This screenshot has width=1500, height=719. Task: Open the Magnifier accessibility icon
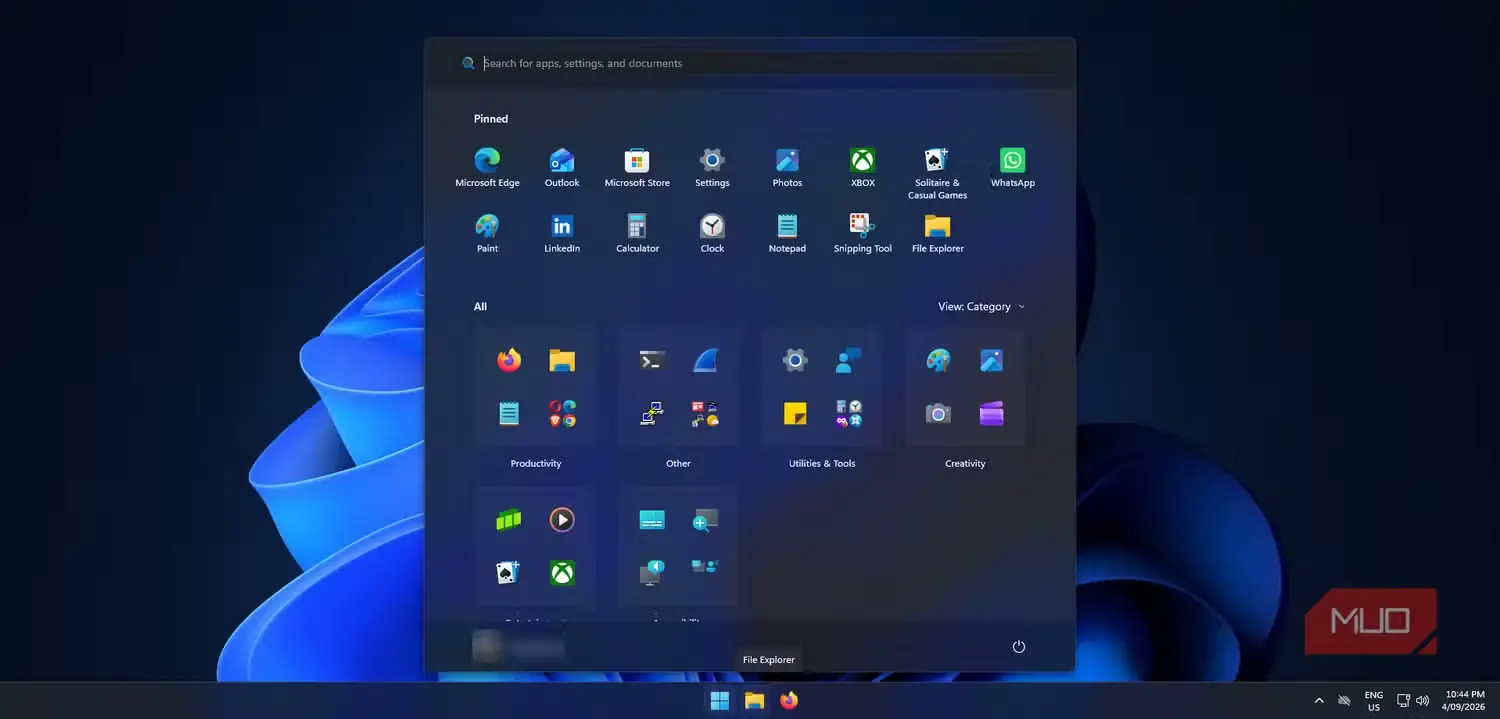tap(706, 519)
